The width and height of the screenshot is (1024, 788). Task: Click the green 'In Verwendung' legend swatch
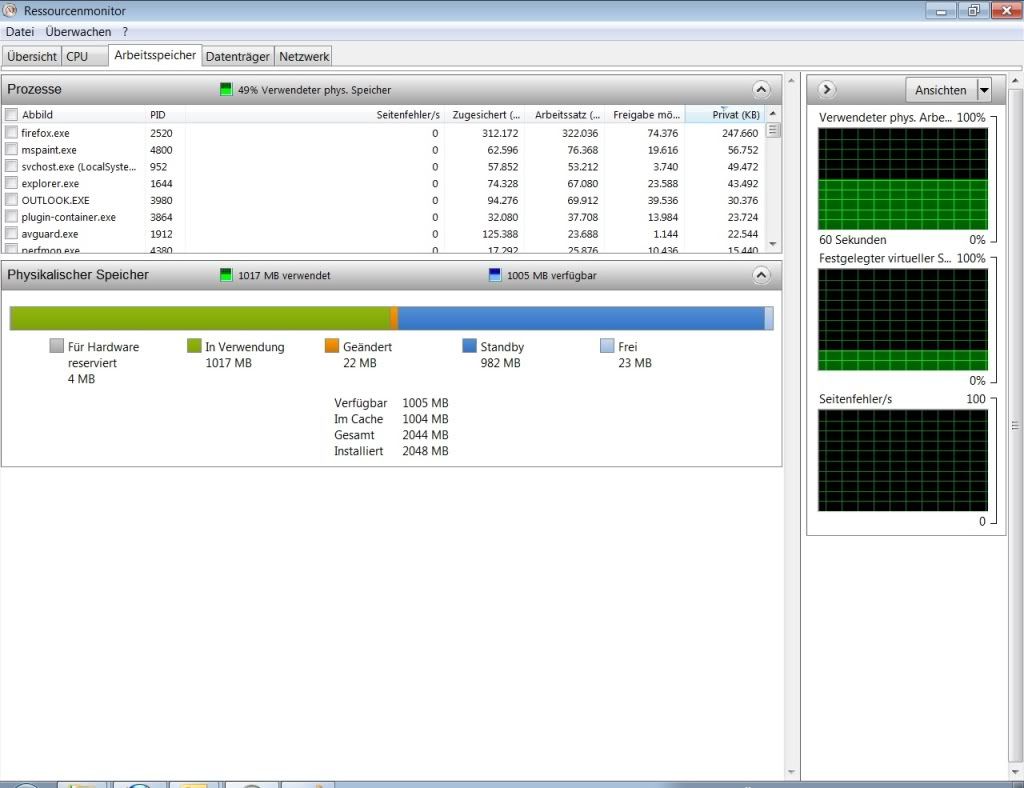click(195, 346)
